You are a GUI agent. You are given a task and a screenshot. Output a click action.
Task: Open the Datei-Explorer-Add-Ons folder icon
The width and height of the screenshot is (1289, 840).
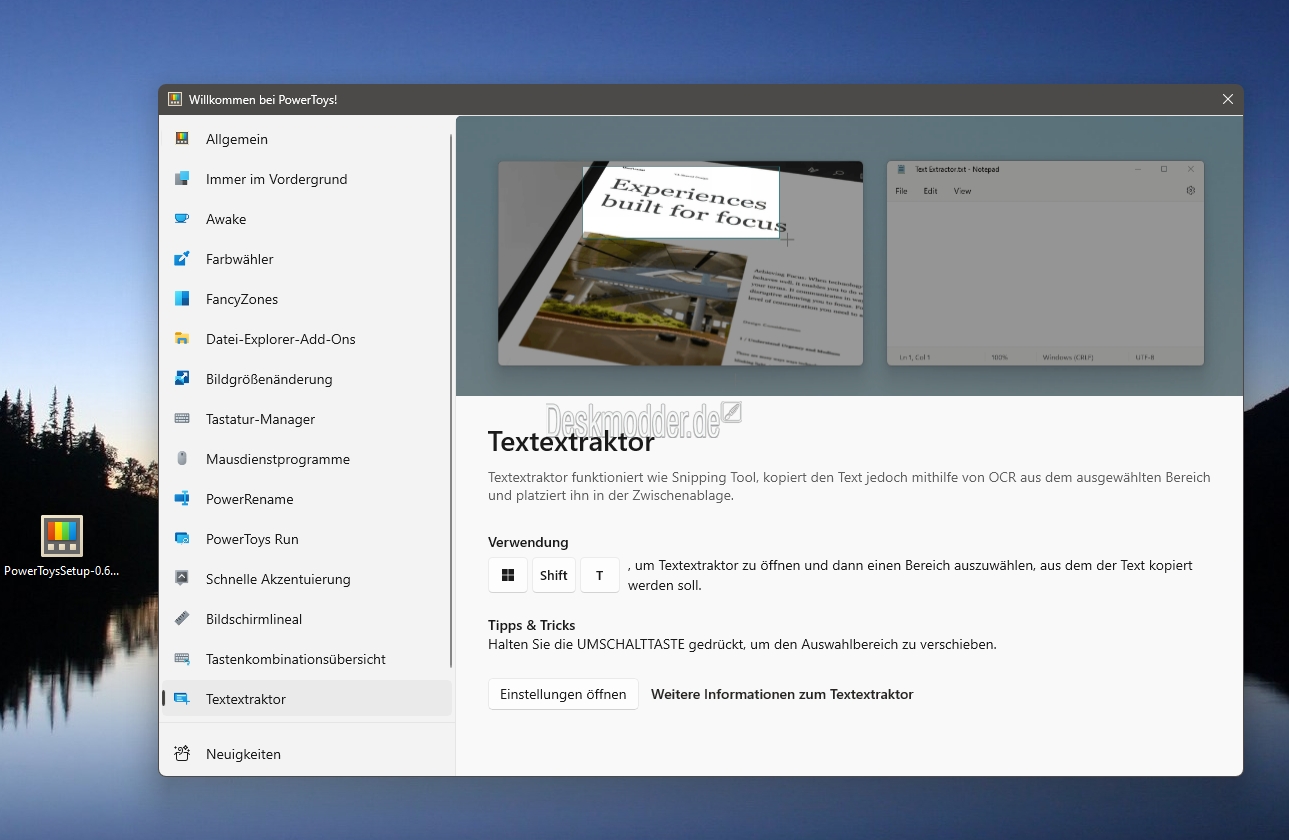(182, 339)
